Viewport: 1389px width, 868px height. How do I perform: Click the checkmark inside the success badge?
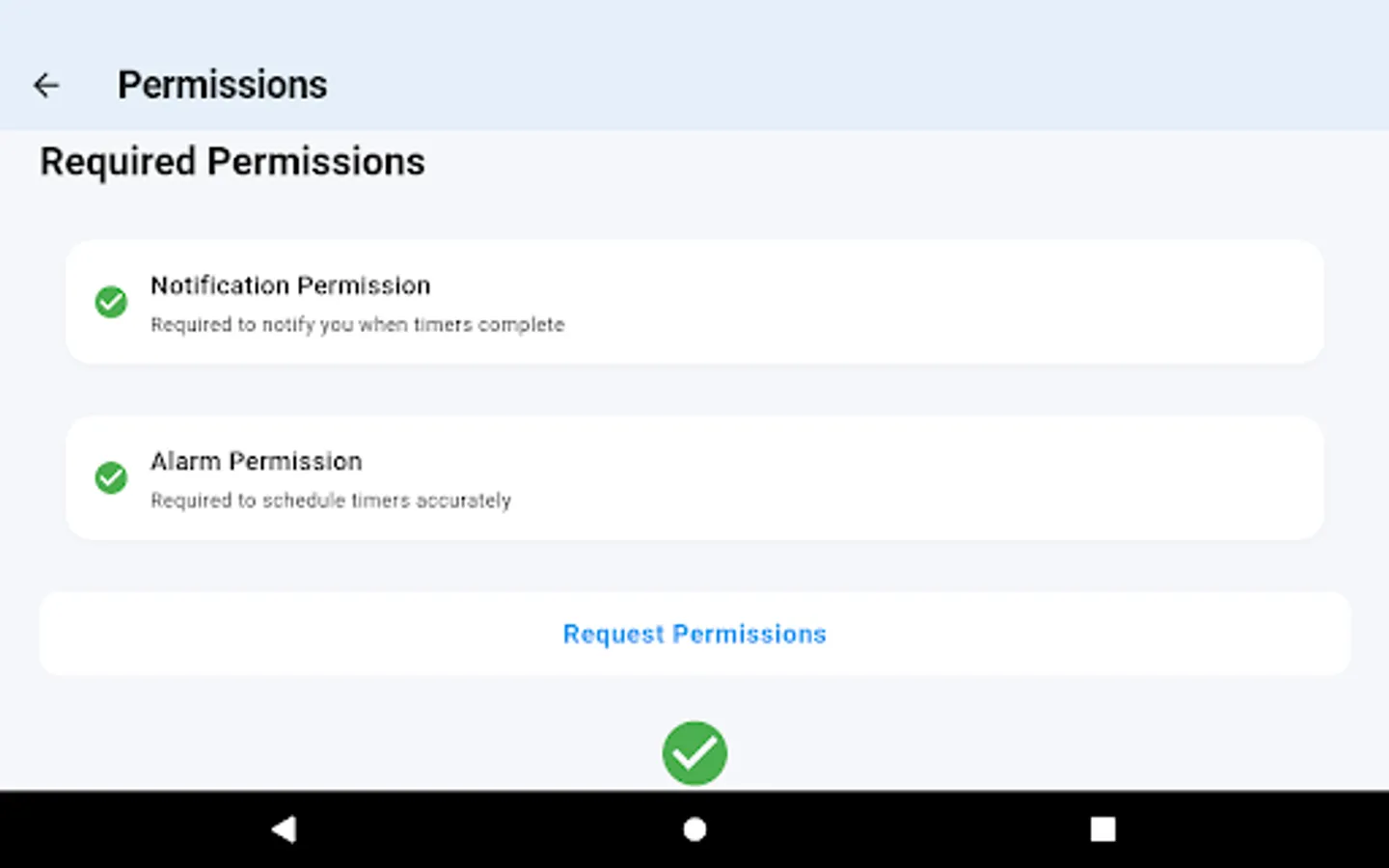[x=694, y=752]
